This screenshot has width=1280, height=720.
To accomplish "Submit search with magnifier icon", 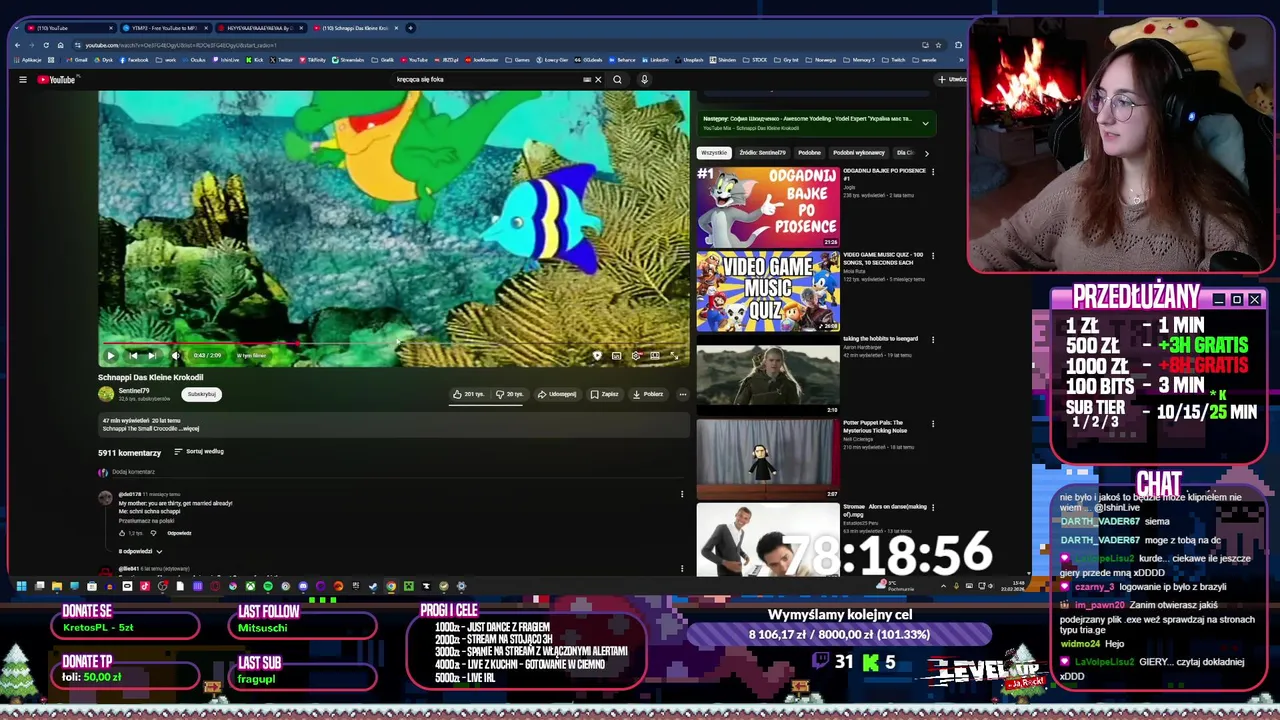I will point(617,79).
